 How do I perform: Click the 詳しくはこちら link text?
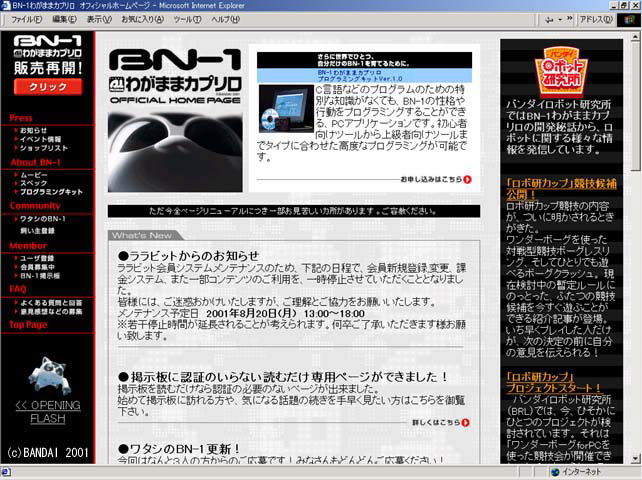click(x=436, y=422)
